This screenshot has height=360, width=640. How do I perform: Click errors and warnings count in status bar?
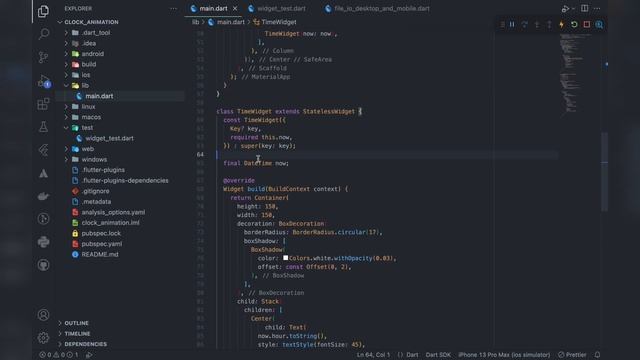(x=59, y=355)
